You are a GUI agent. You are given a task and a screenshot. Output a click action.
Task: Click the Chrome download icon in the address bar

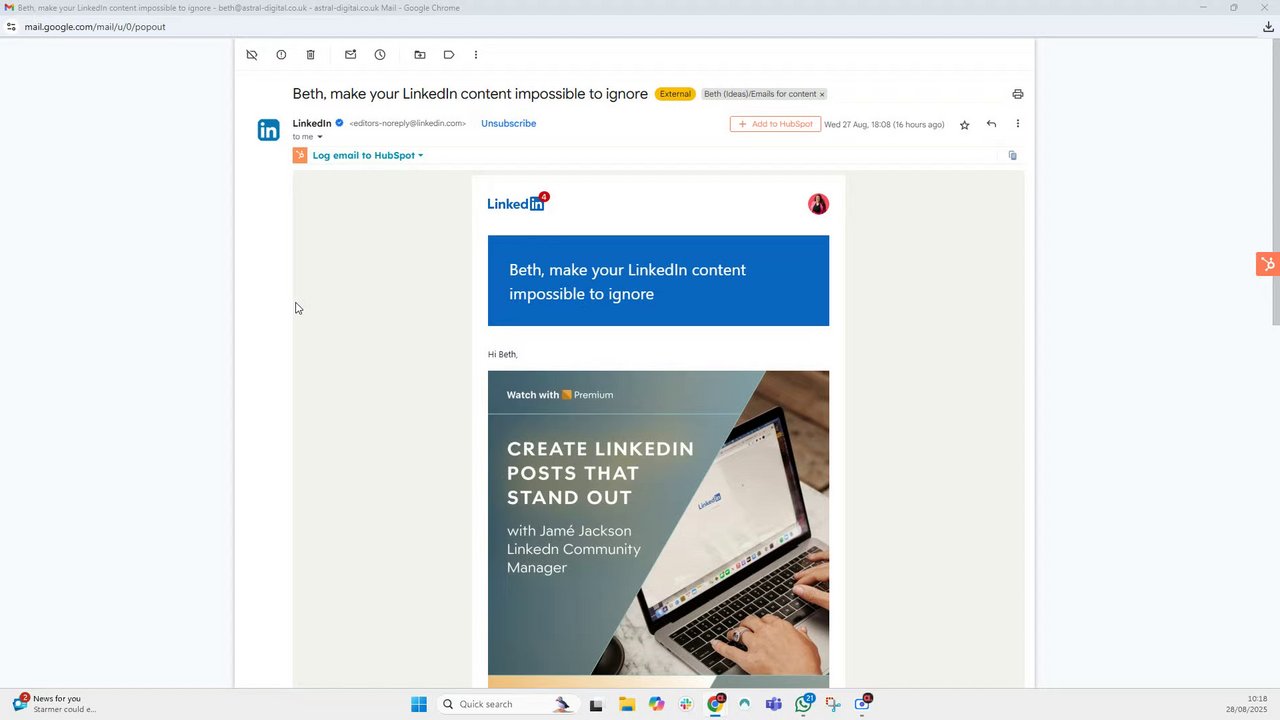(x=1268, y=27)
